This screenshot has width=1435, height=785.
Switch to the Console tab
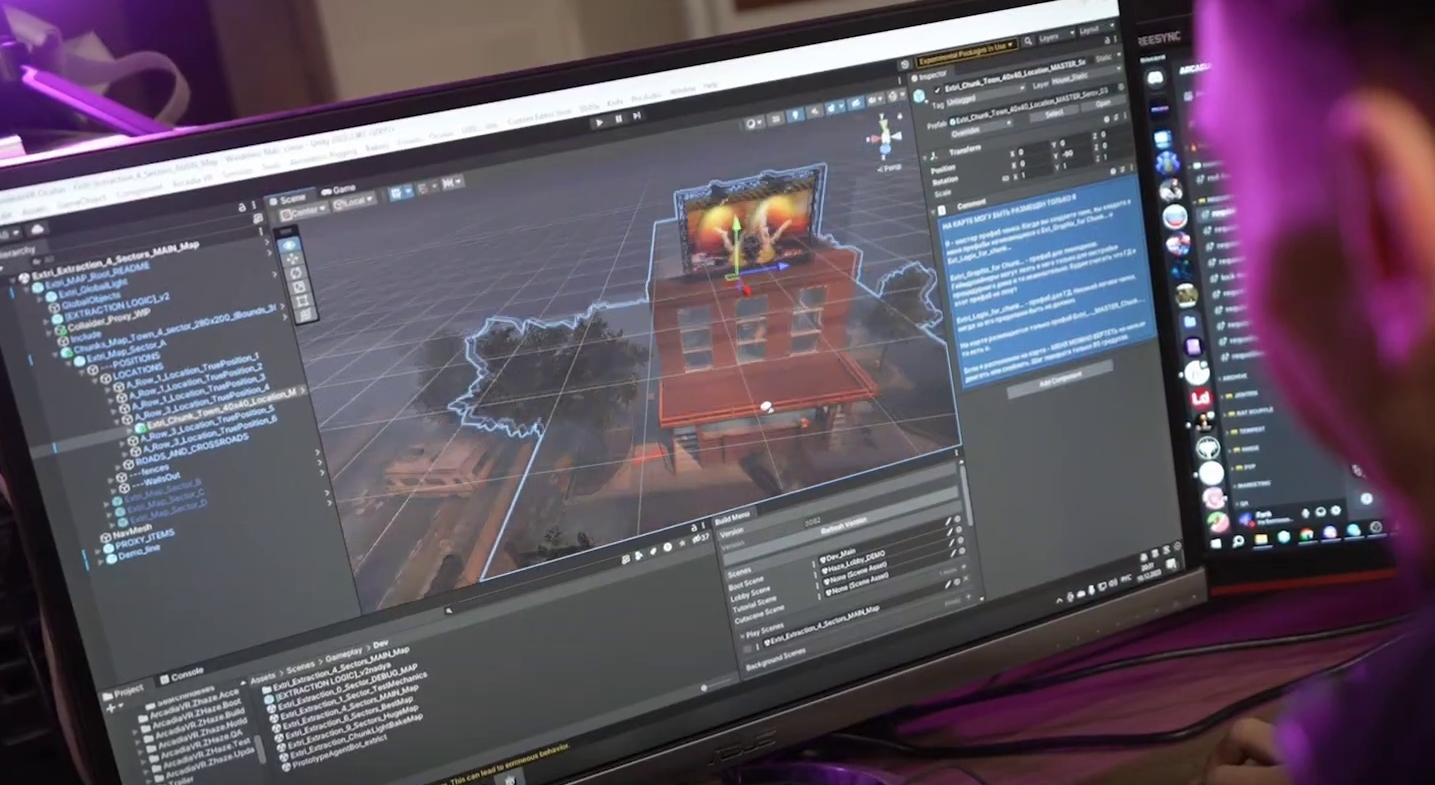[180, 674]
